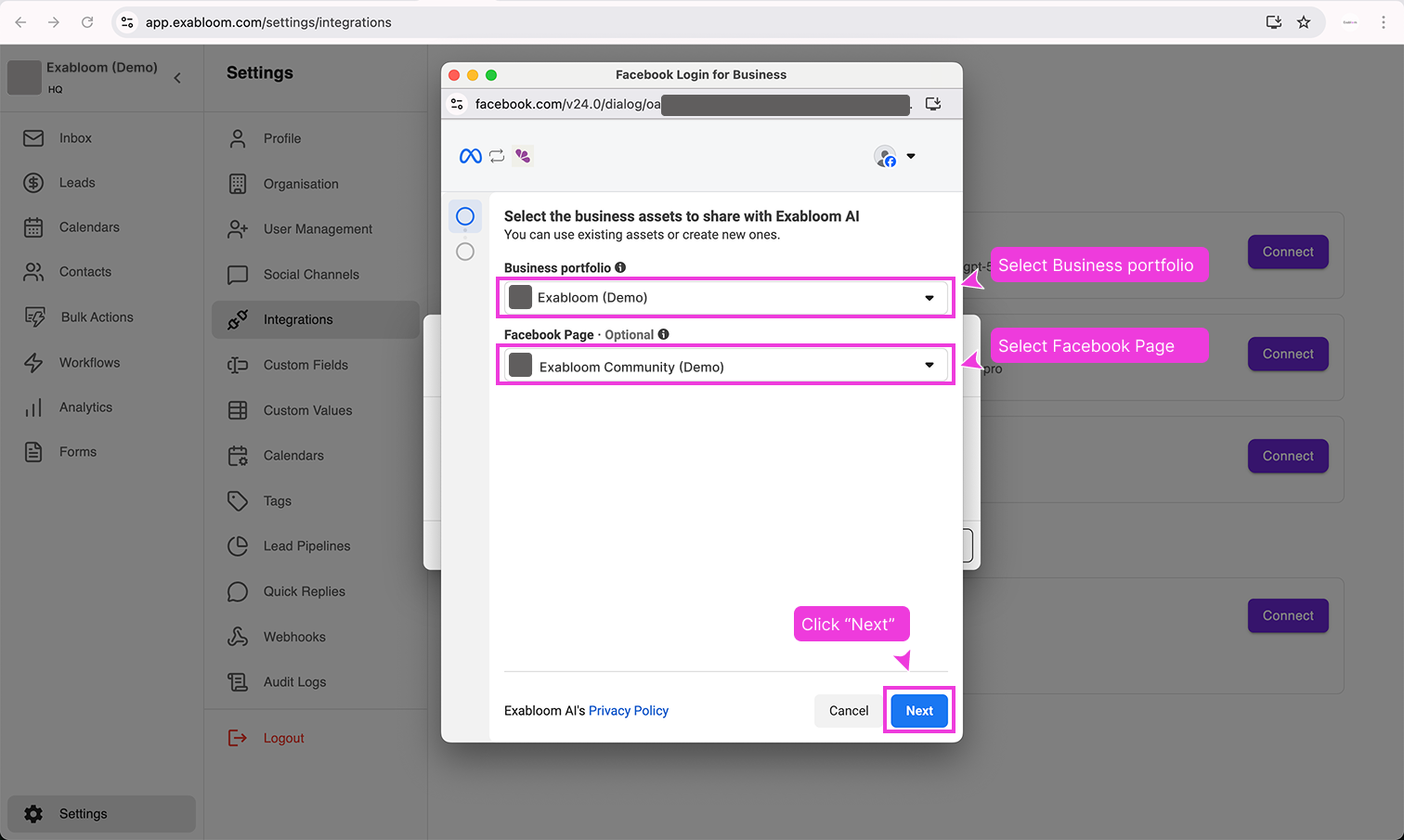Viewport: 1404px width, 840px height.
Task: Expand the Facebook account profile menu
Action: coord(896,157)
